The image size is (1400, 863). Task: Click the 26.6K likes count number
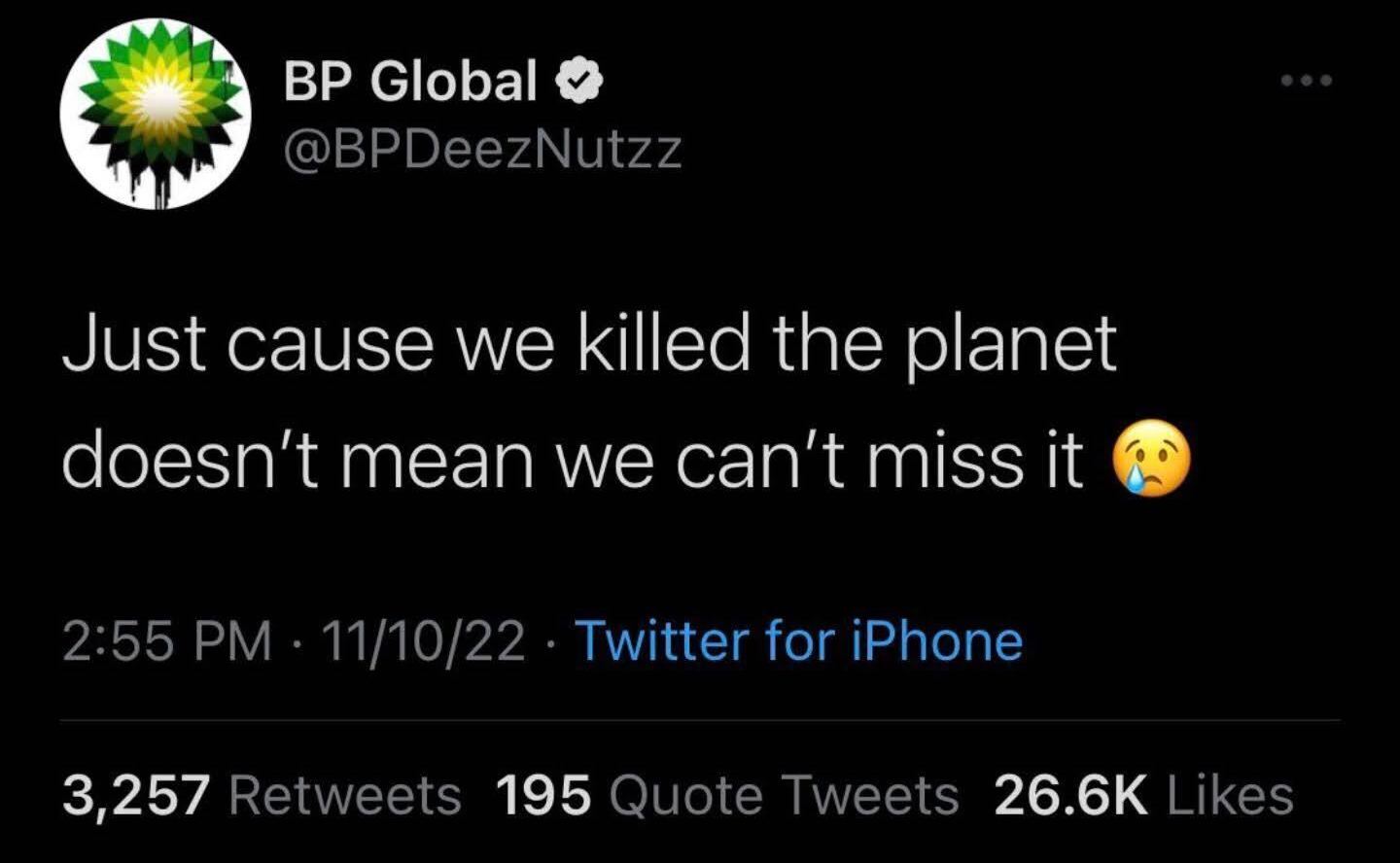[x=1070, y=796]
